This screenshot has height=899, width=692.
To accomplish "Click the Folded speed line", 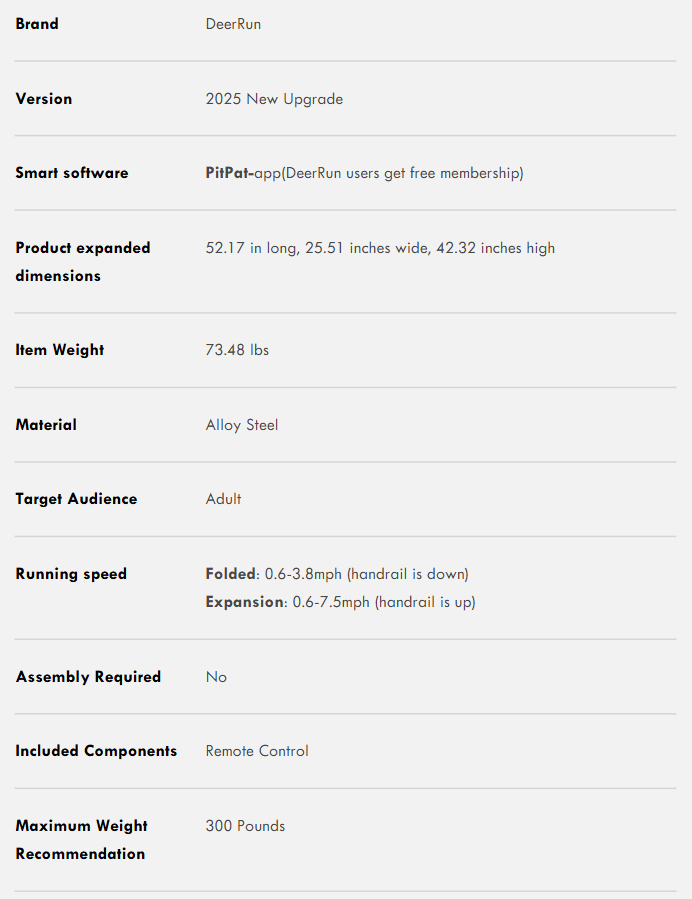I will pos(337,574).
